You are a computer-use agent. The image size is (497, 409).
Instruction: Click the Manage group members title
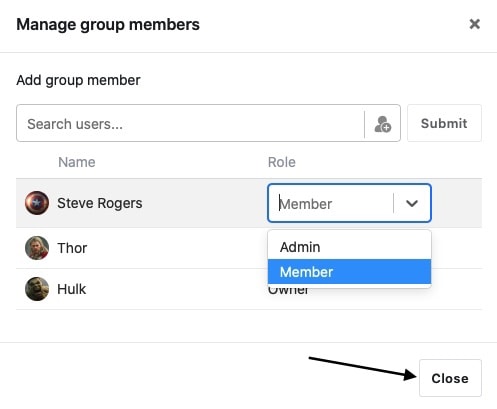108,25
